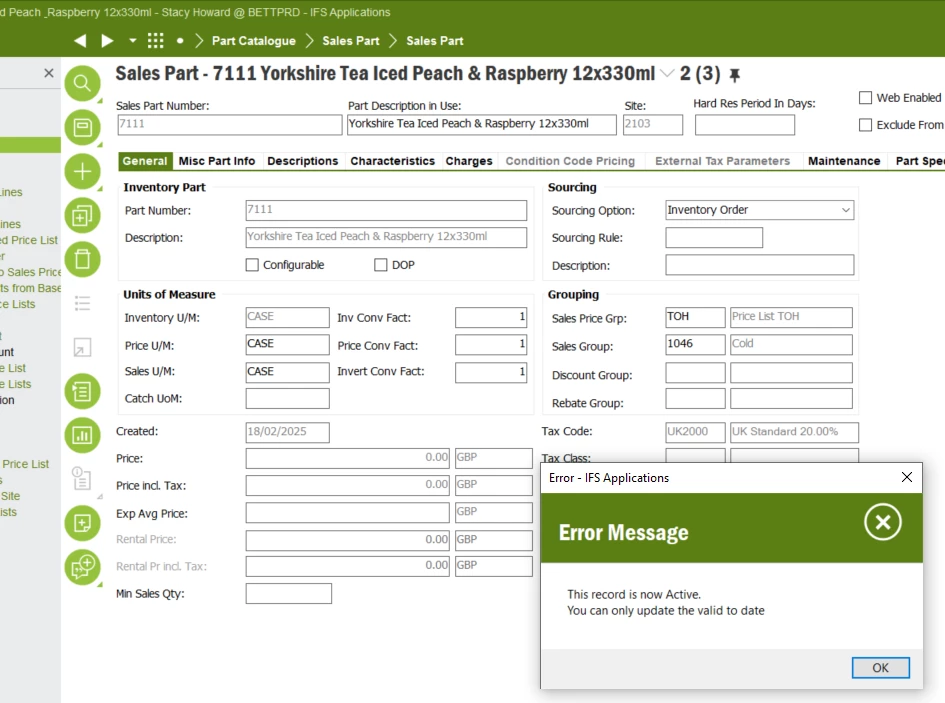Click OK in the error dialog
This screenshot has height=703, width=945.
point(881,667)
